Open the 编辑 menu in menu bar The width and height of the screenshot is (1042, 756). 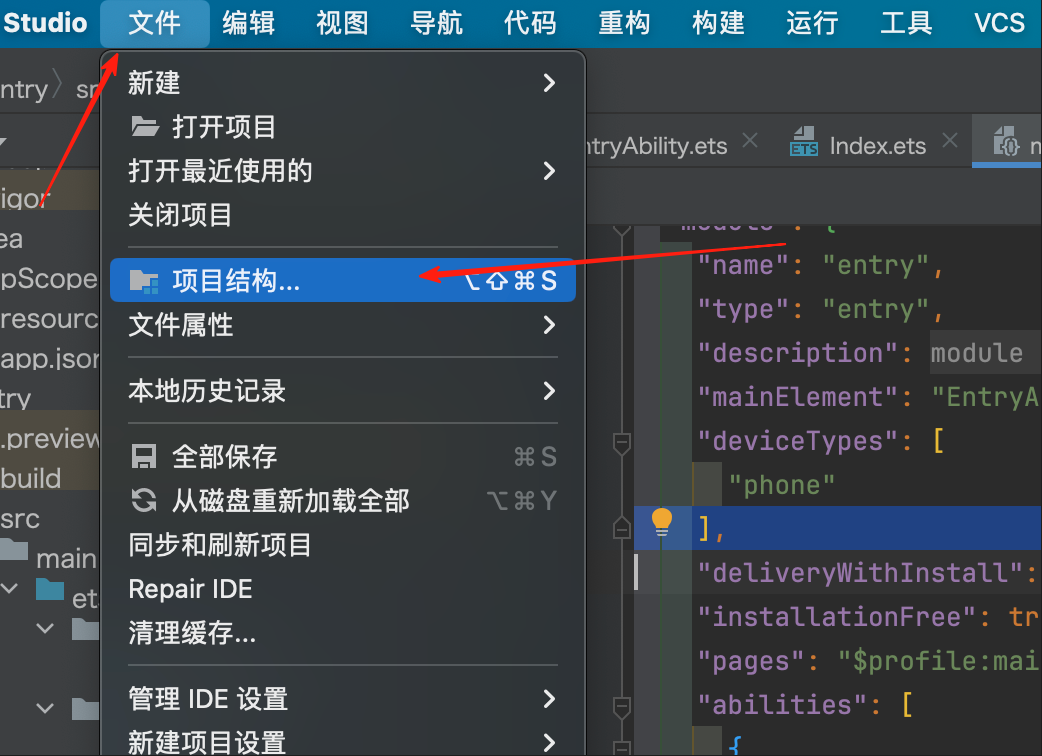(249, 22)
